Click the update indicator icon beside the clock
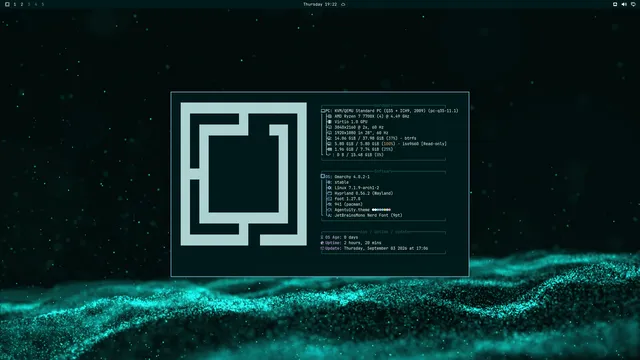Viewport: 640px width, 360px height. click(x=343, y=4)
